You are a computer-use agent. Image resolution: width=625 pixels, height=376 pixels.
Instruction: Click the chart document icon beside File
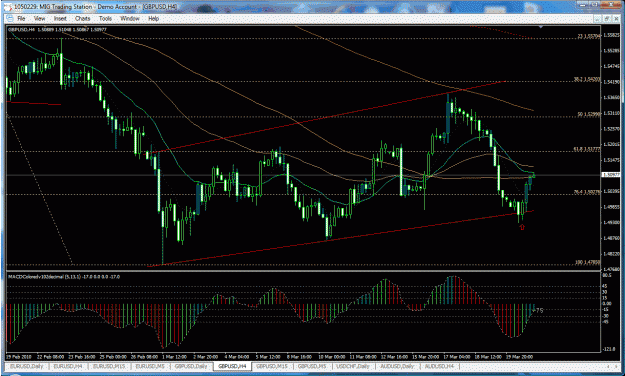tap(10, 18)
